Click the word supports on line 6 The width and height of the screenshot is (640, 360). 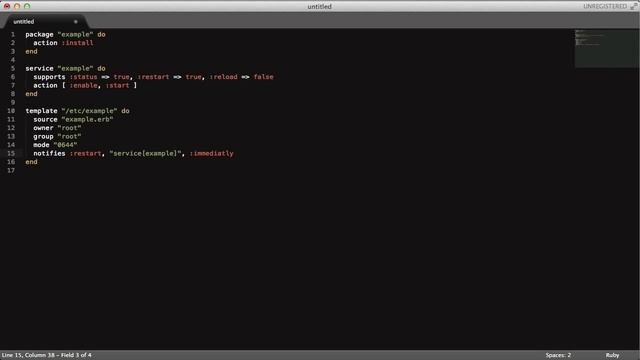tap(49, 77)
